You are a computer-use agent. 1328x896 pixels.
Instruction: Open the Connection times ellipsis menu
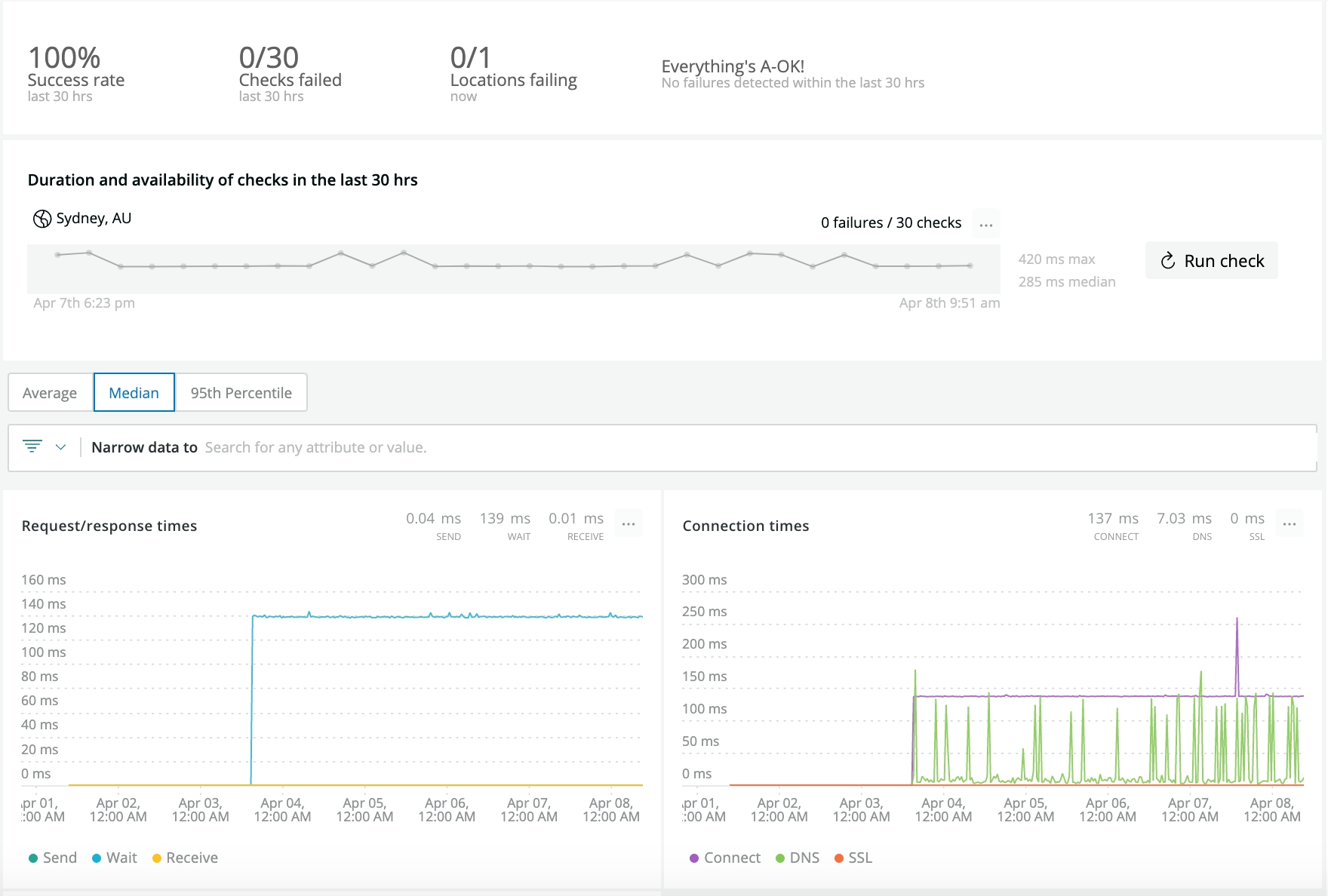coord(1290,523)
